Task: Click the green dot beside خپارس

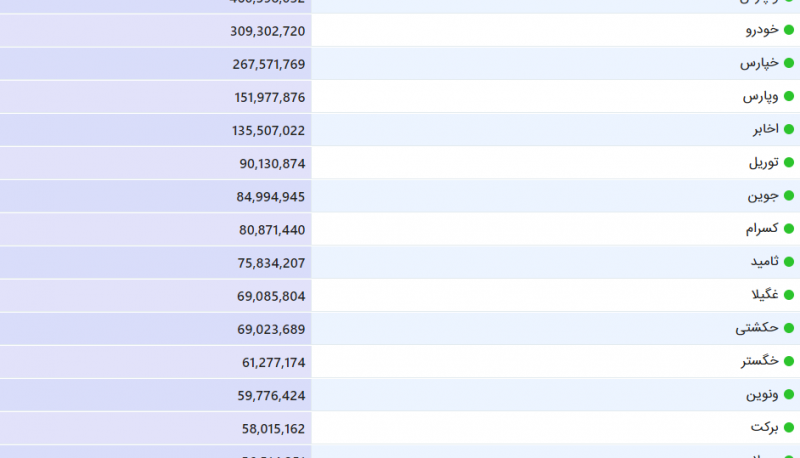Action: point(789,63)
